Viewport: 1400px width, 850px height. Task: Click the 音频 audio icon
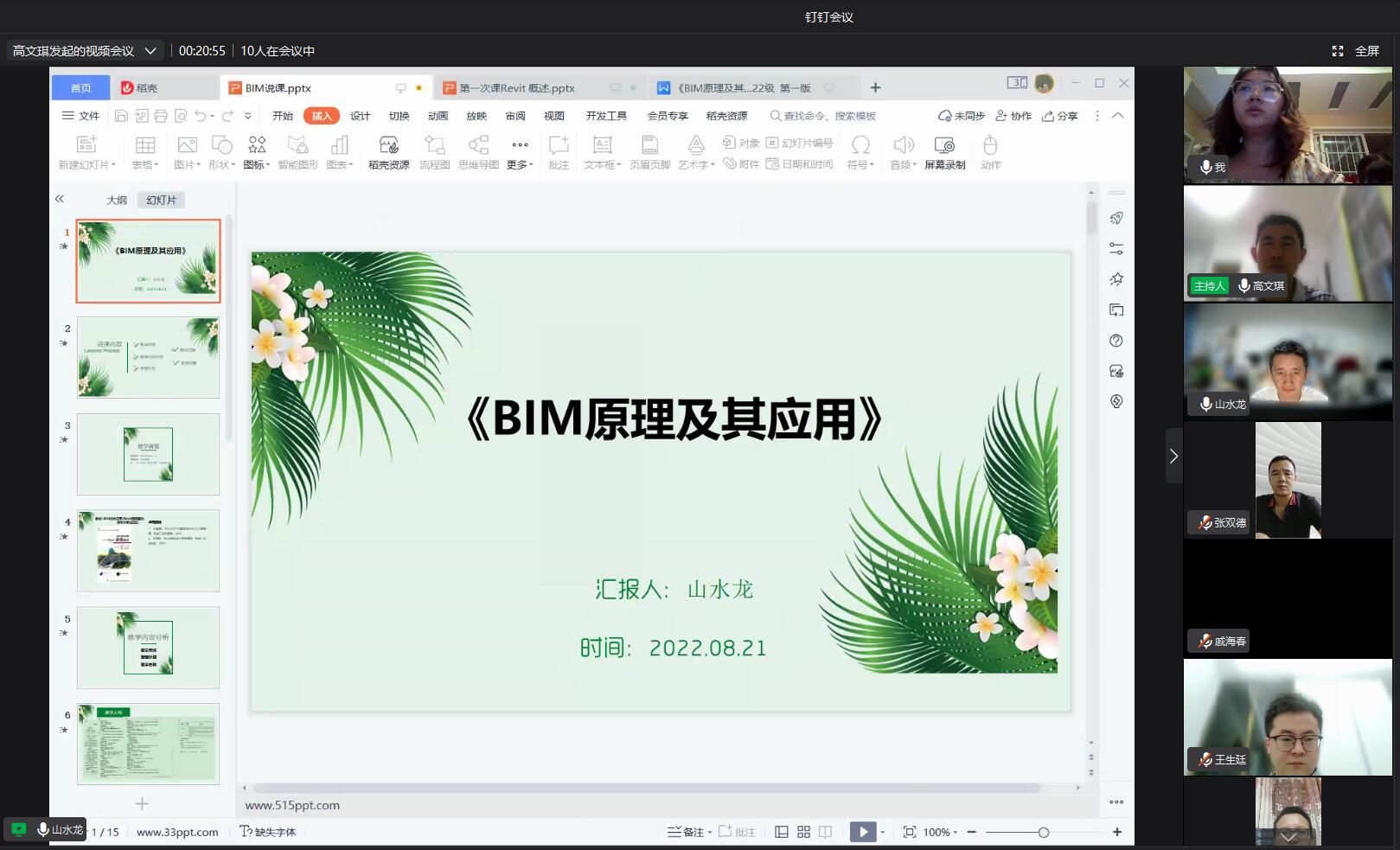(903, 151)
